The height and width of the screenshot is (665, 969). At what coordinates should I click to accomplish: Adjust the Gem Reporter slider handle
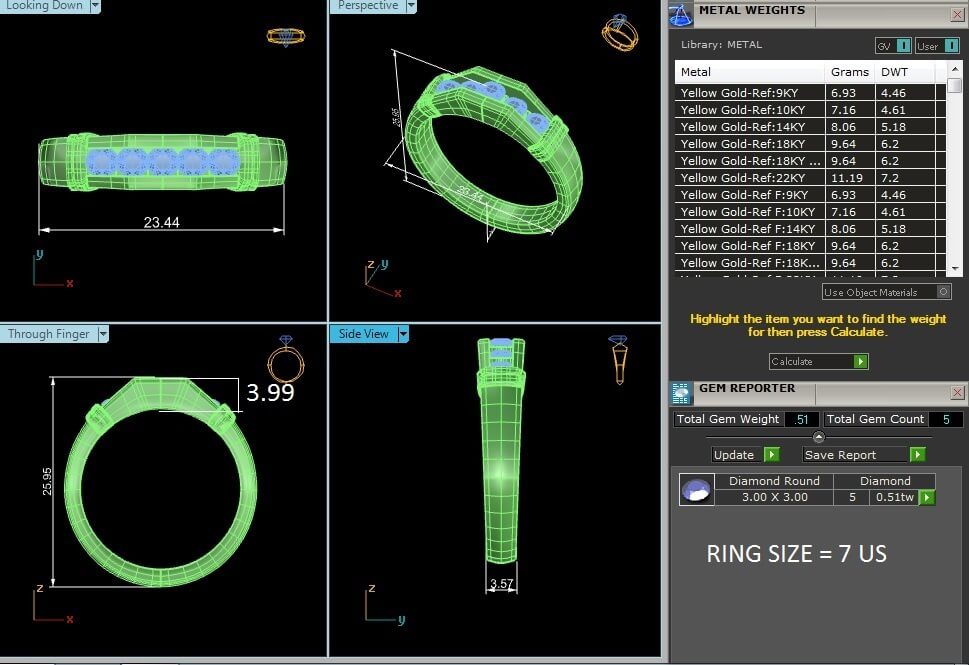tap(819, 437)
